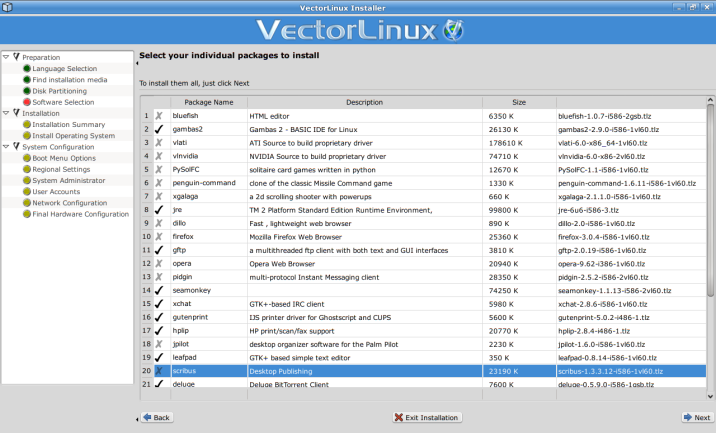716x433 pixels.
Task: Click the yellow icon beside Install Operating System
Action: click(26, 136)
